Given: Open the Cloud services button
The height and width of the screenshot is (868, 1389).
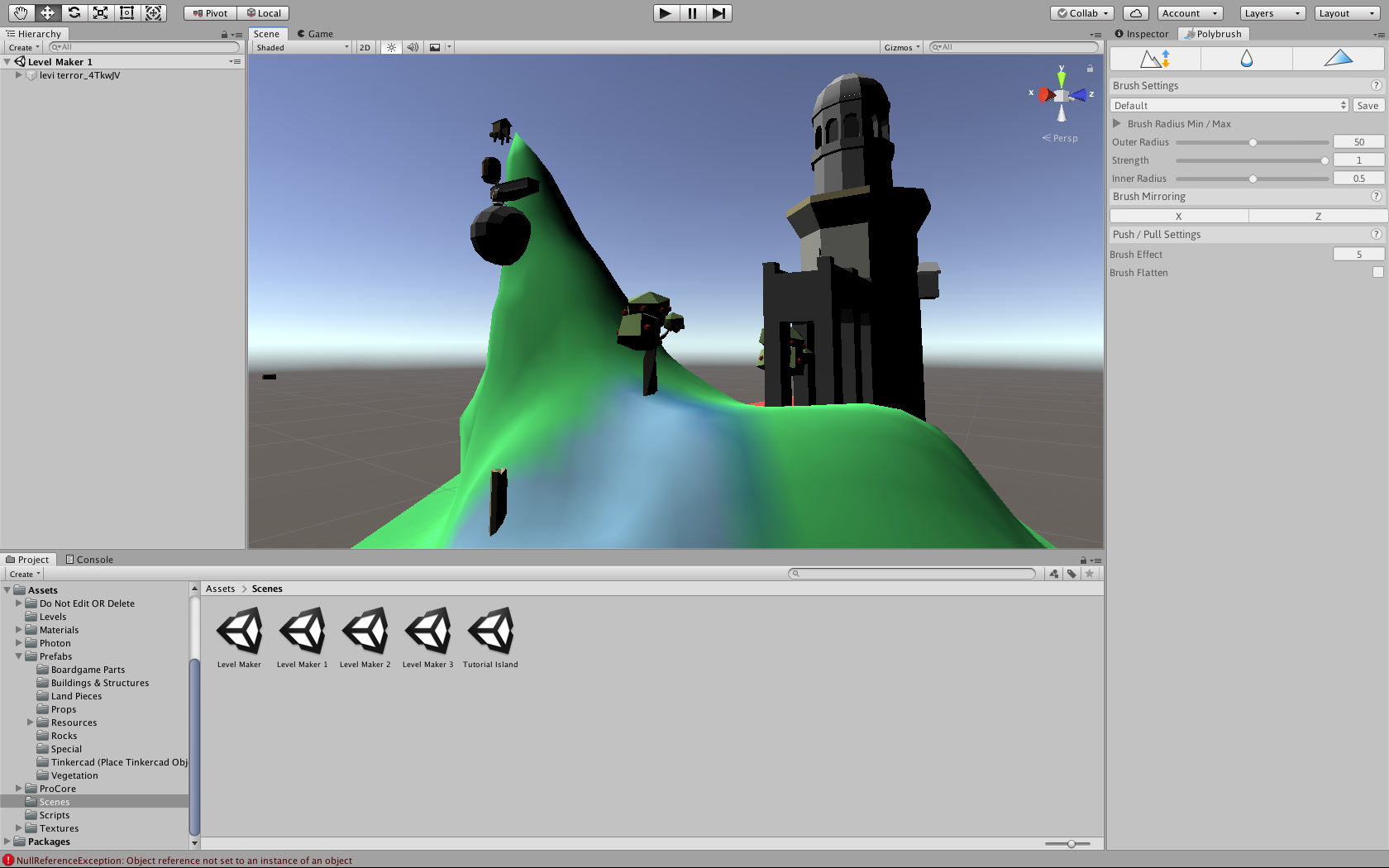Looking at the screenshot, I should [1136, 13].
